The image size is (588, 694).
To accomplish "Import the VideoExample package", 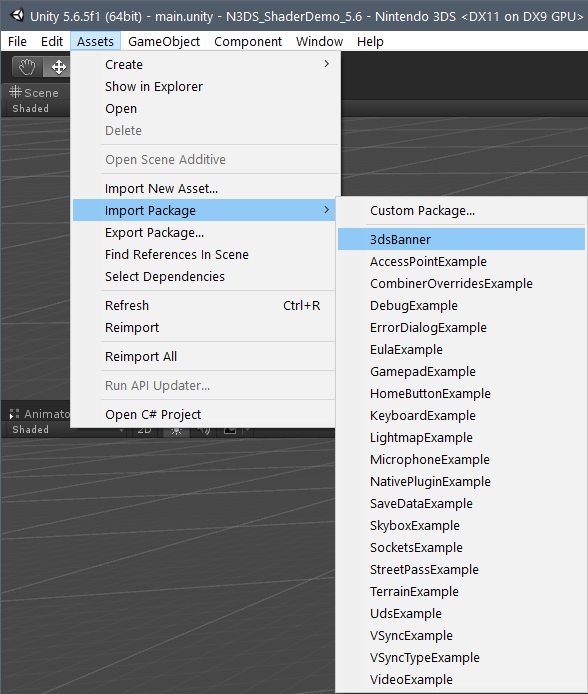I will click(461, 680).
